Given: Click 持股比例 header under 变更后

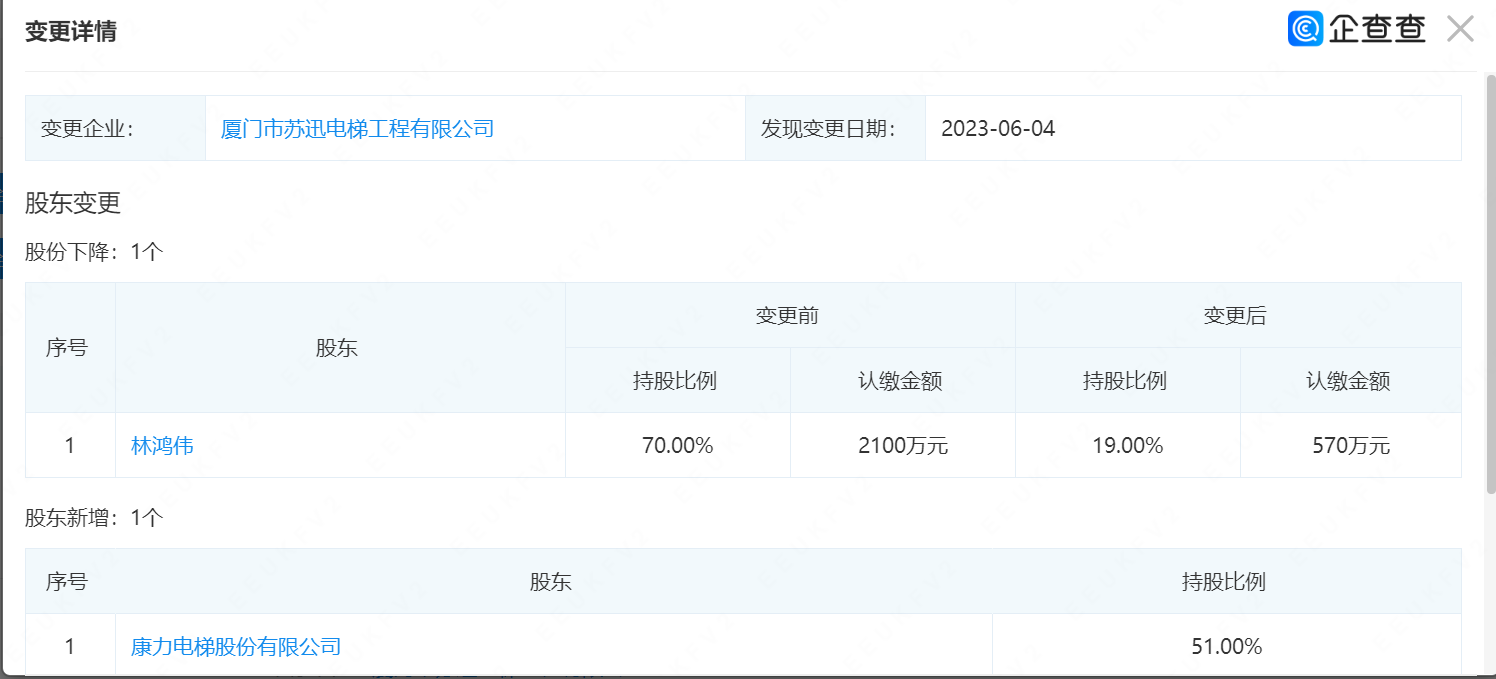Looking at the screenshot, I should 1128,381.
